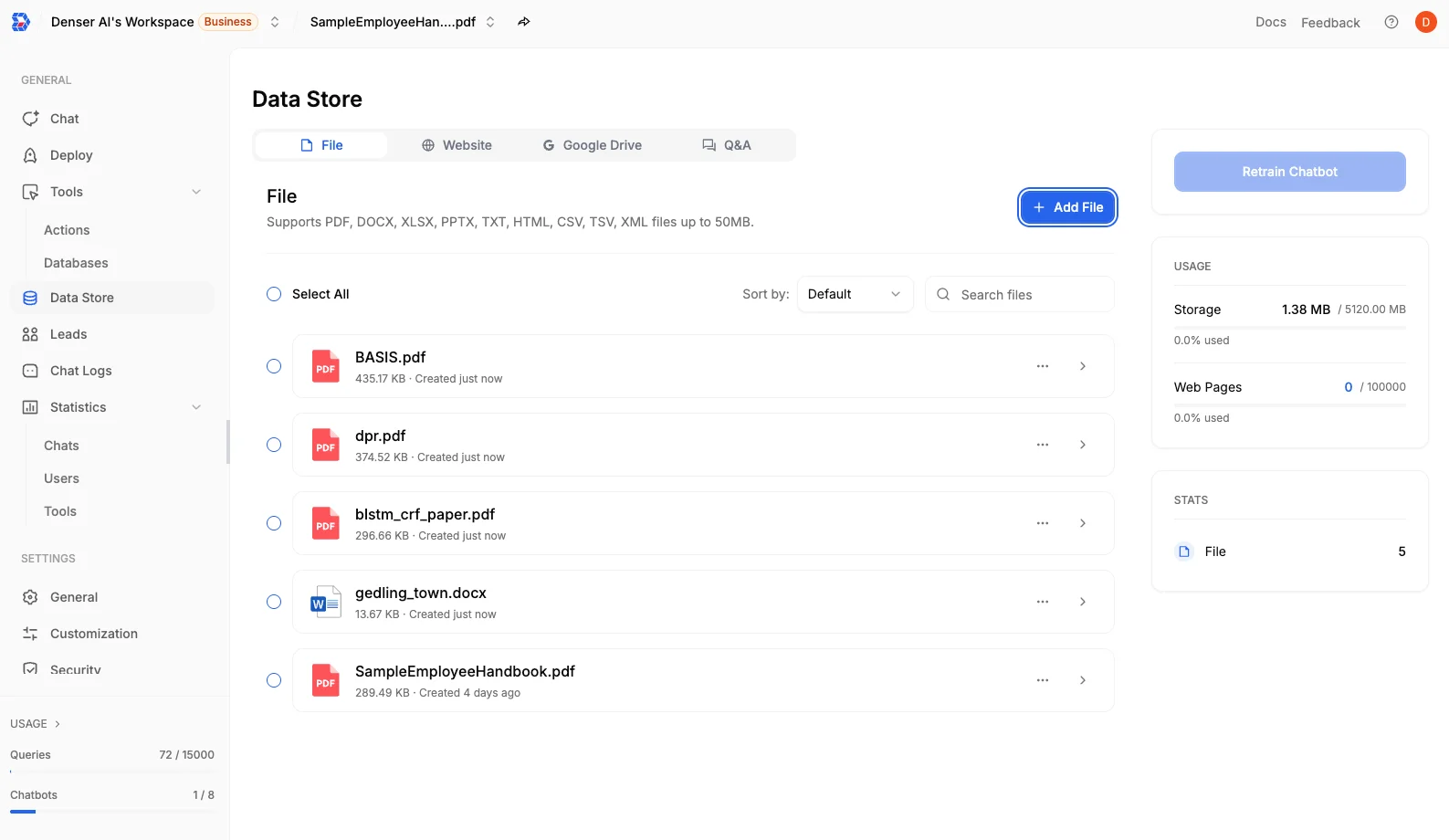Expand SampleEmployeeHandbook.pdf details chevron

[x=1083, y=680]
